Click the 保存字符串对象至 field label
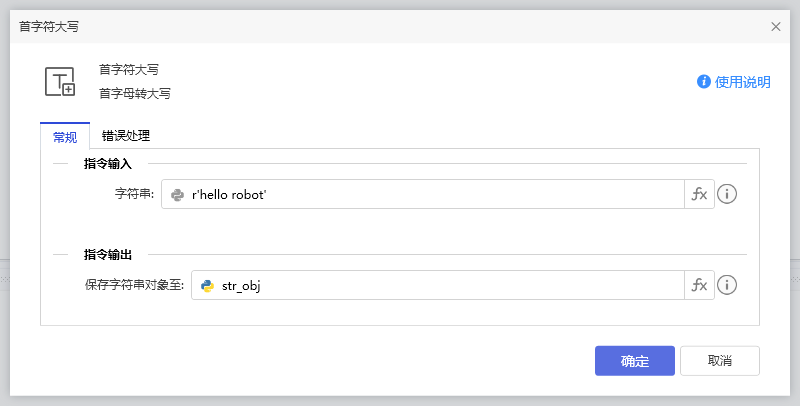The width and height of the screenshot is (800, 406). tap(134, 286)
